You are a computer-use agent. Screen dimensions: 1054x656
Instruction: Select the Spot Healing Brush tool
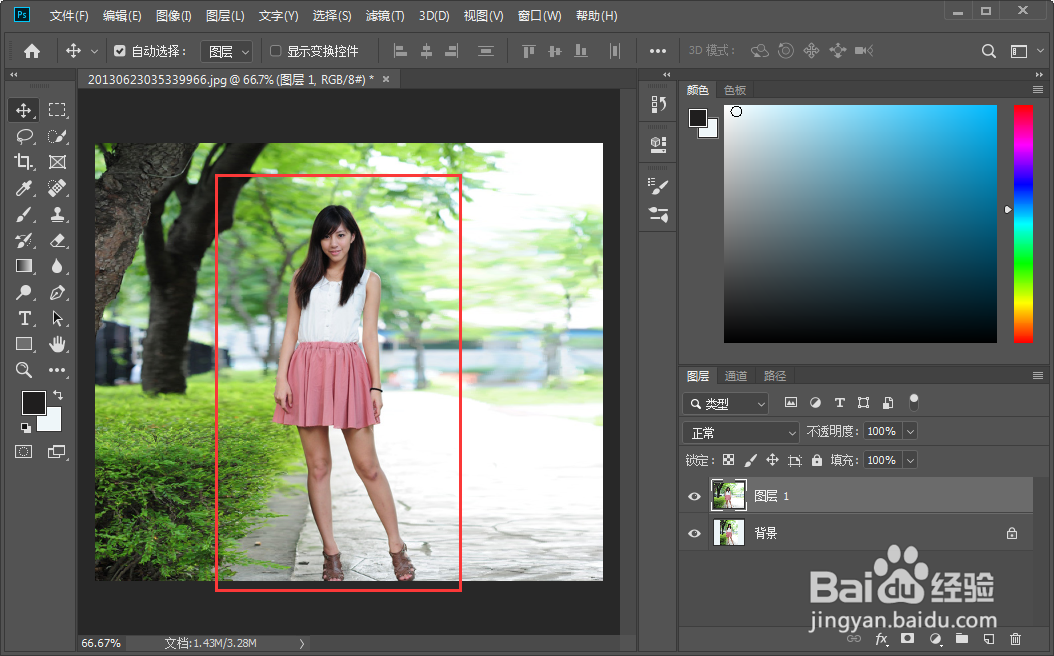click(57, 188)
